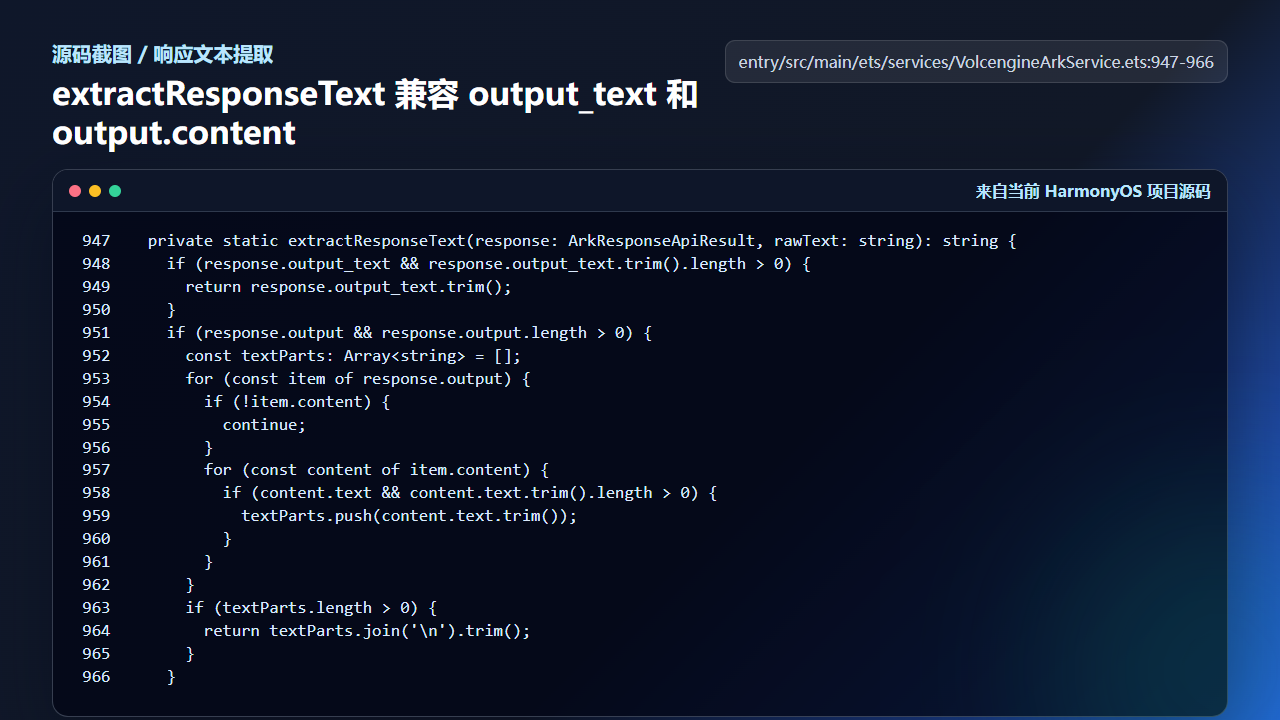The width and height of the screenshot is (1280, 720).
Task: Click line number 954
Action: click(x=97, y=402)
